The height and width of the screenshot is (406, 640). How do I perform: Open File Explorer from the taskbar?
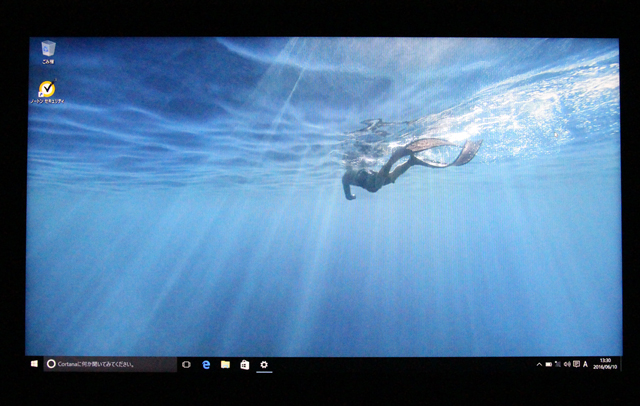tap(225, 364)
